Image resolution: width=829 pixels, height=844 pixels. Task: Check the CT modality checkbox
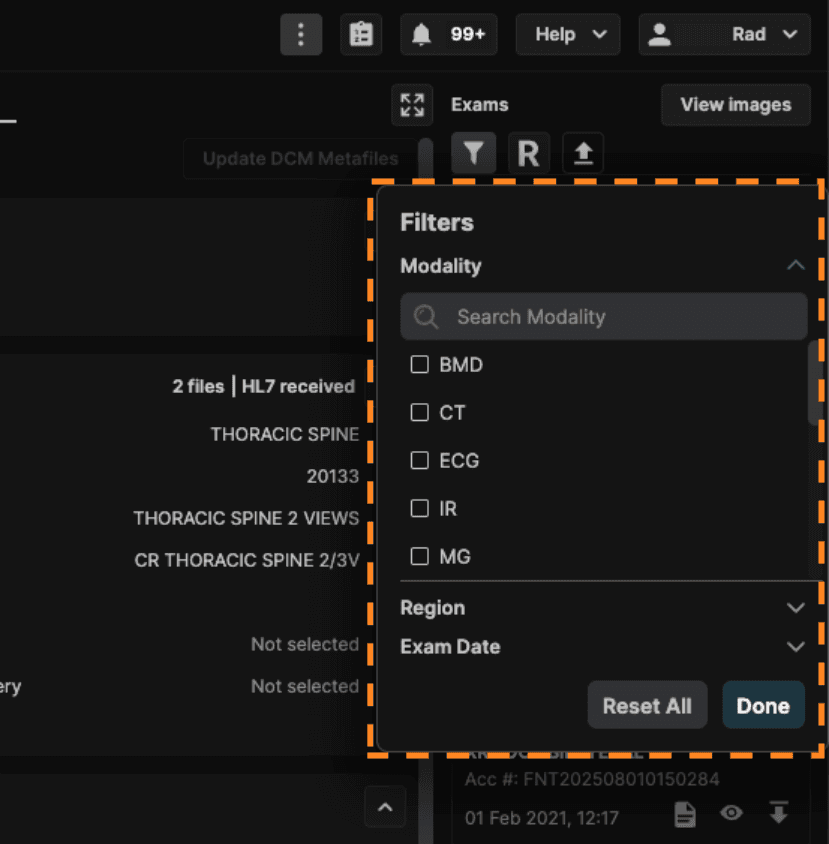pyautogui.click(x=419, y=412)
